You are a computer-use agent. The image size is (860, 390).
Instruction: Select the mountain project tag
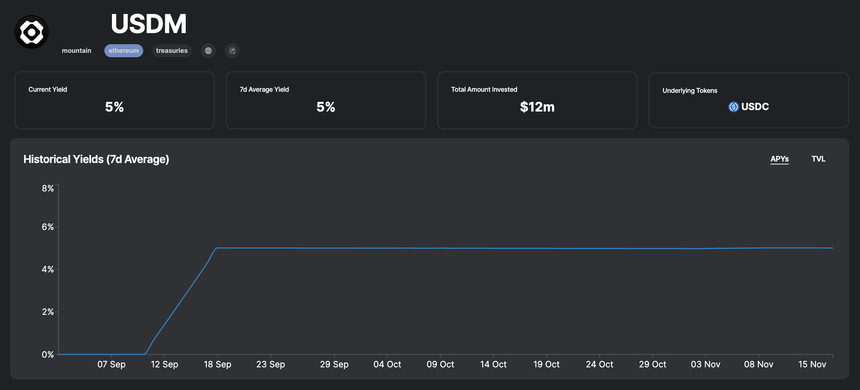click(76, 50)
